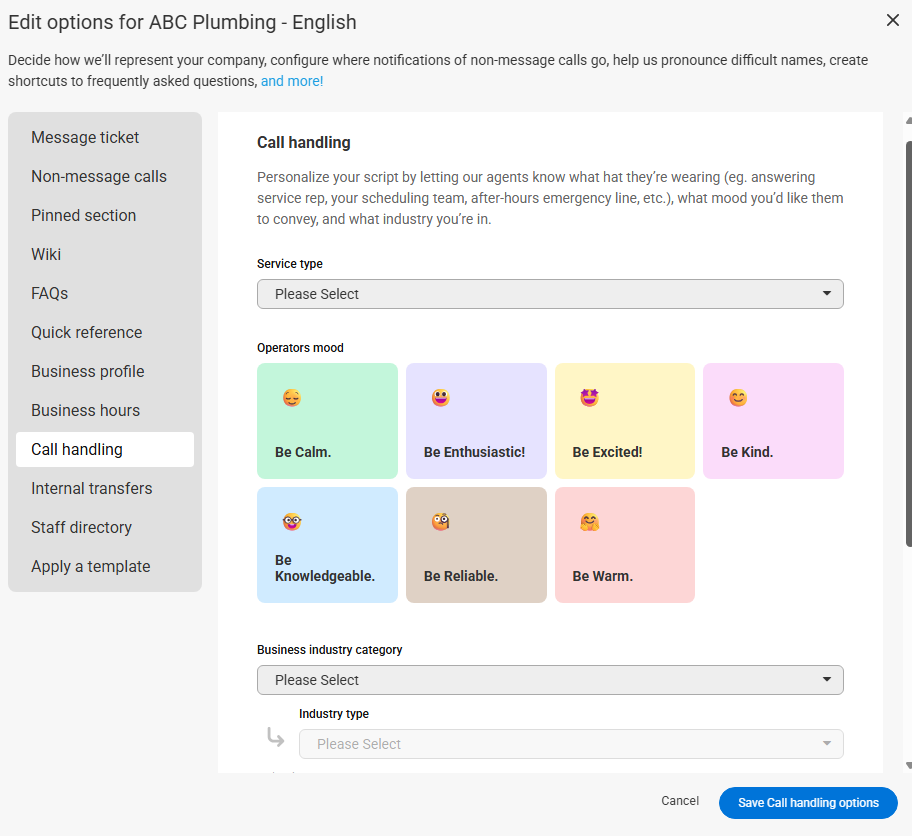This screenshot has height=836, width=912.
Task: Close the Edit options dialog
Action: 892,20
